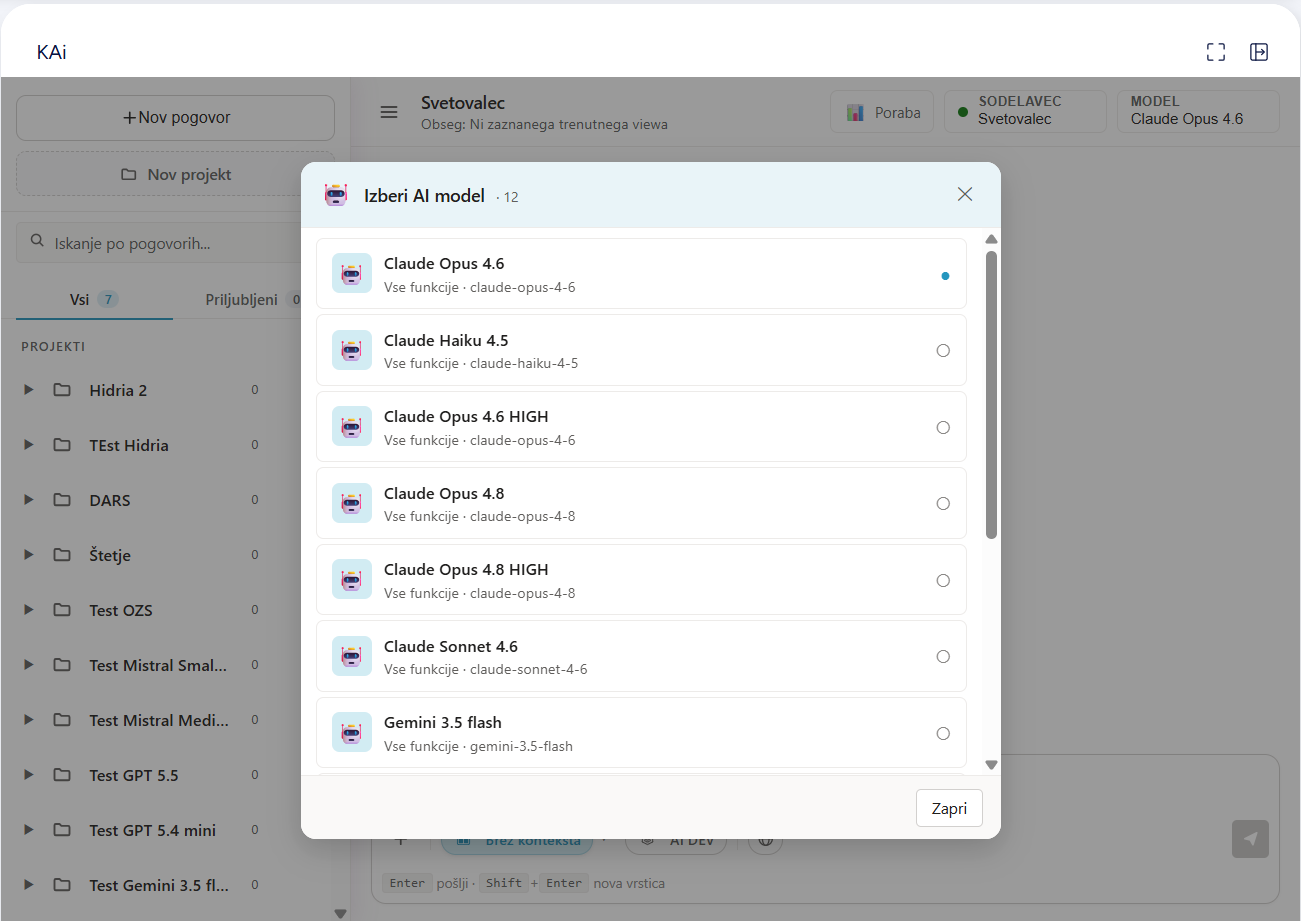This screenshot has width=1301, height=921.
Task: Click the Zapri button
Action: (949, 808)
